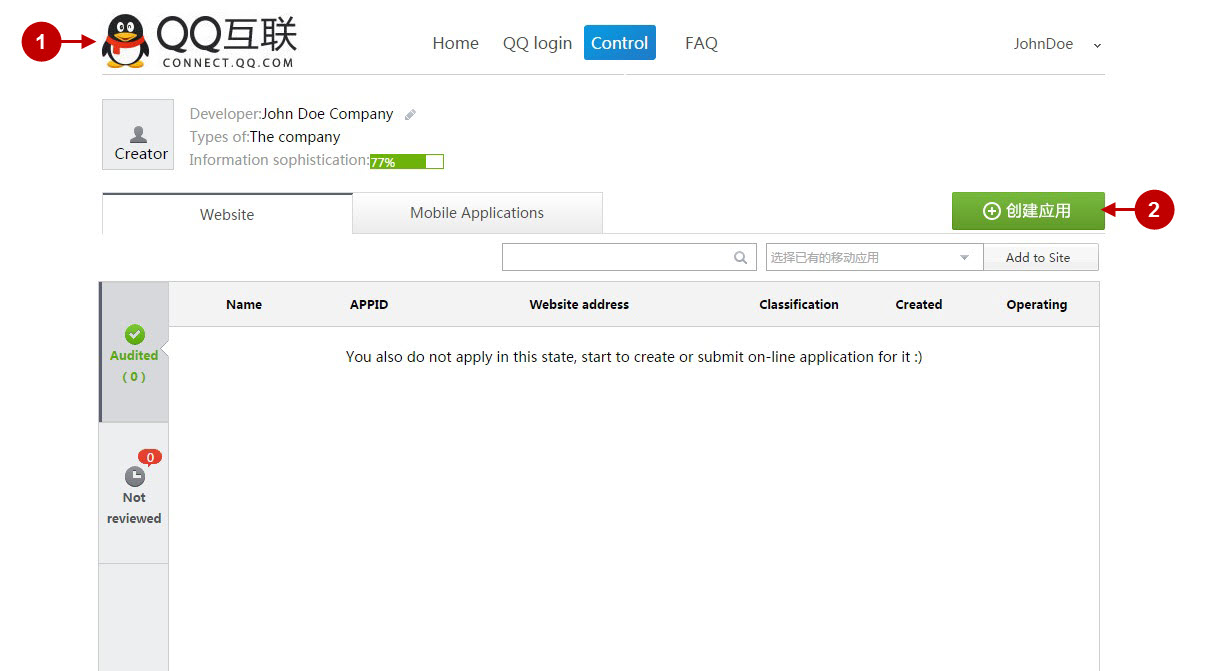Click the Add to Site button
Viewport: 1206px width, 671px height.
tap(1041, 257)
